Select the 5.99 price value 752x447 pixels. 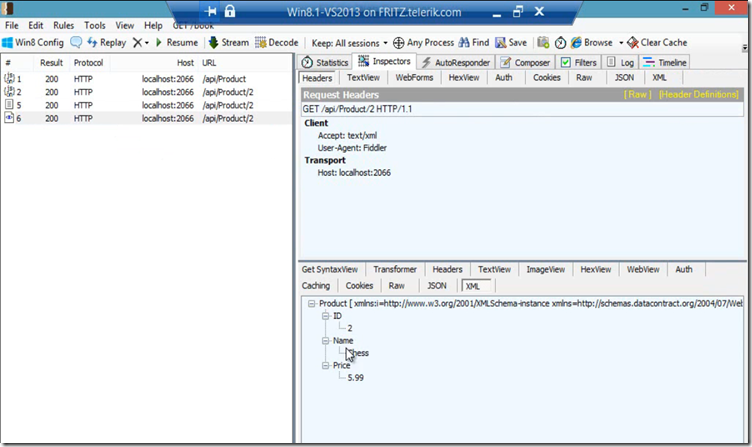355,378
